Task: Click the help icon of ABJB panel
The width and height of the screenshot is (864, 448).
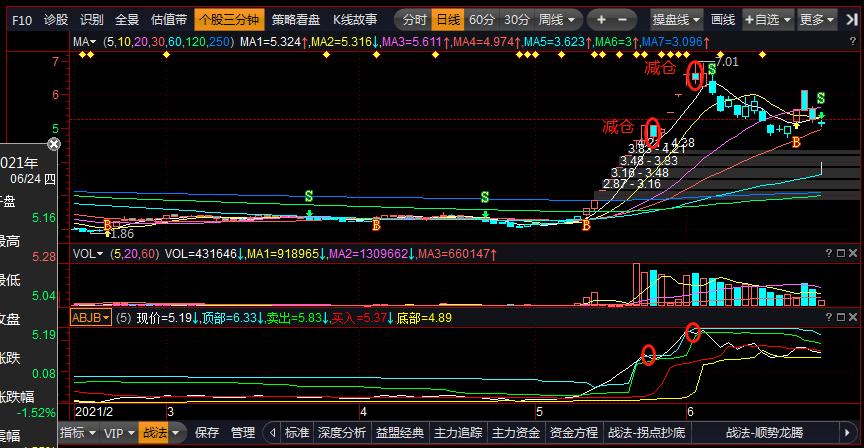Action: [829, 317]
